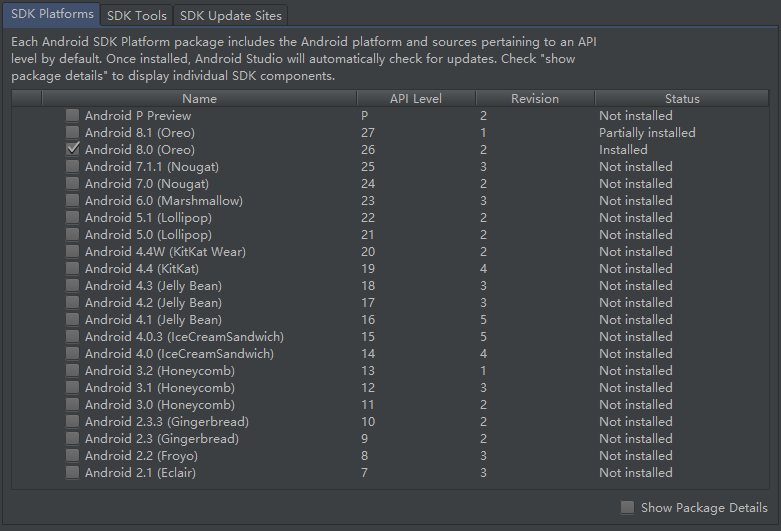Check the Android 4.0.3 (IceCreamSandwich) checkbox
Image resolution: width=781 pixels, height=531 pixels.
[73, 337]
